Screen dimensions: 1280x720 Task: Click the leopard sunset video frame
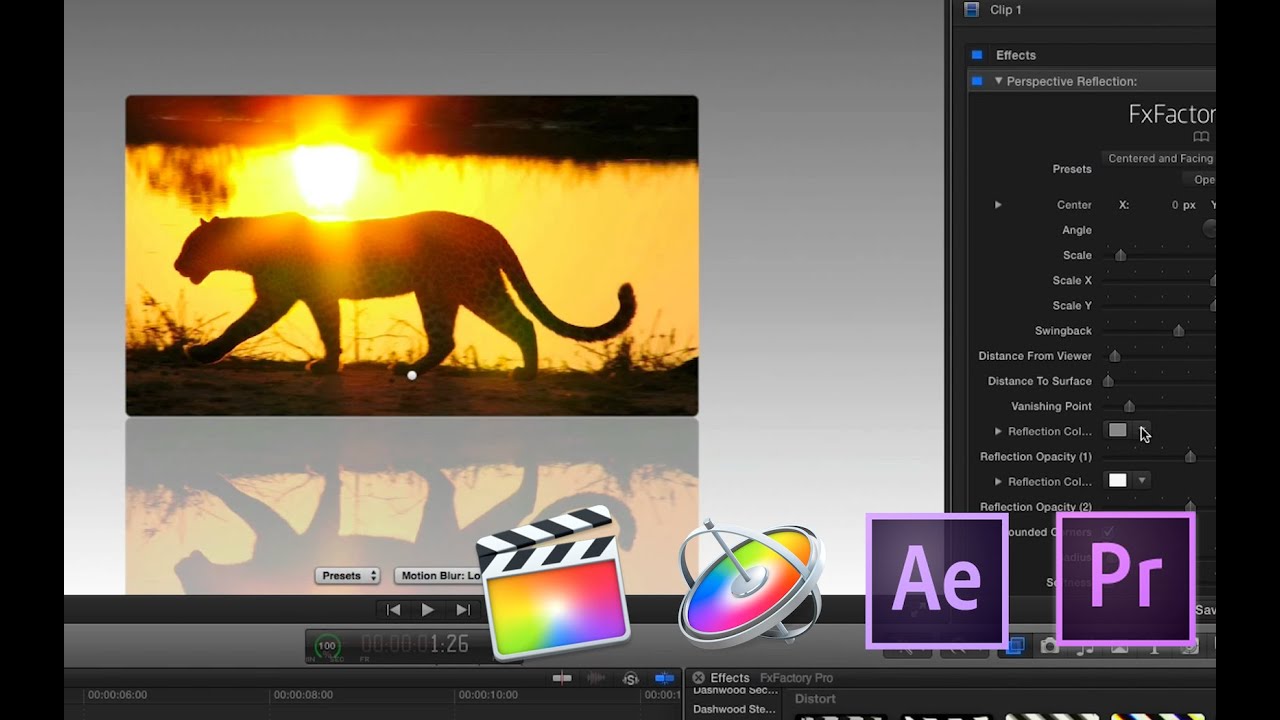tap(412, 255)
